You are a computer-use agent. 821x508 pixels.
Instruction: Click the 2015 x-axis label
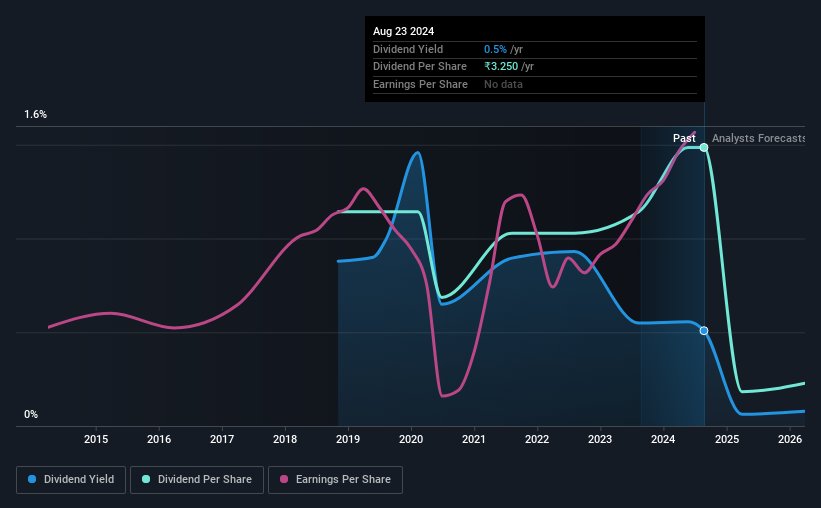click(x=96, y=439)
